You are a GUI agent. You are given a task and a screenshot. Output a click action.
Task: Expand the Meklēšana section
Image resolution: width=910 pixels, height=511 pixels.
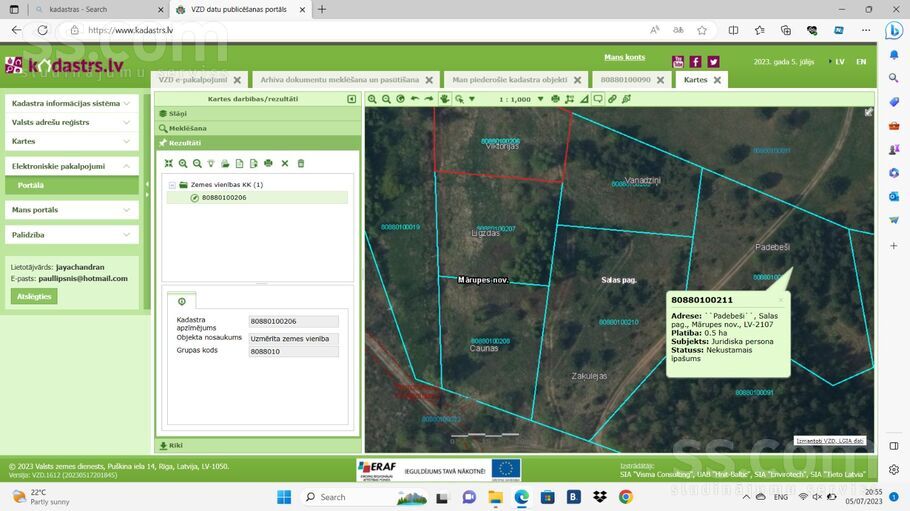point(258,128)
